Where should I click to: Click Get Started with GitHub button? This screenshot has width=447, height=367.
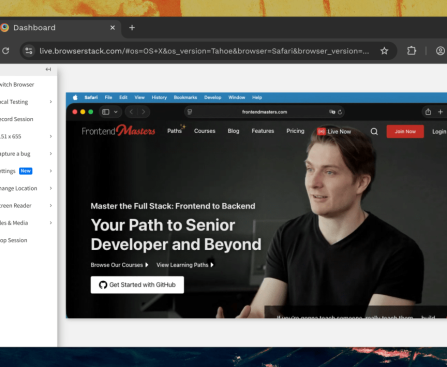tap(137, 285)
